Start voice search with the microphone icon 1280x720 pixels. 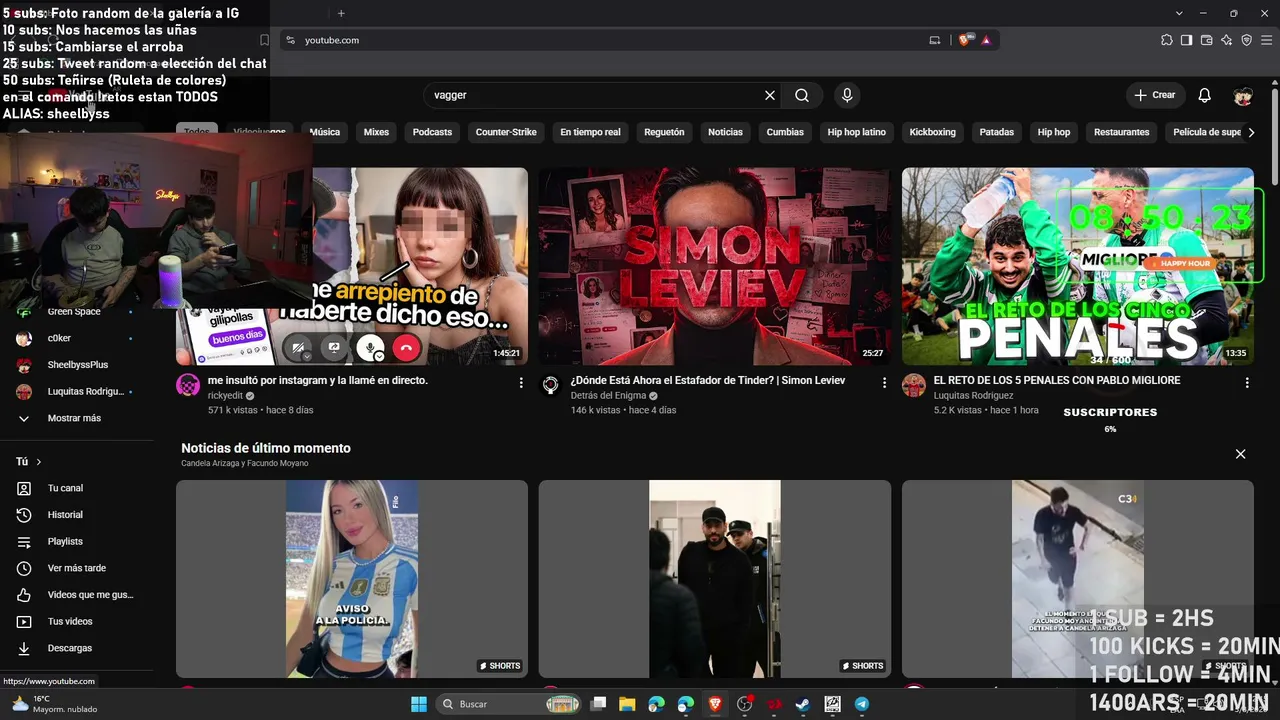coord(847,95)
